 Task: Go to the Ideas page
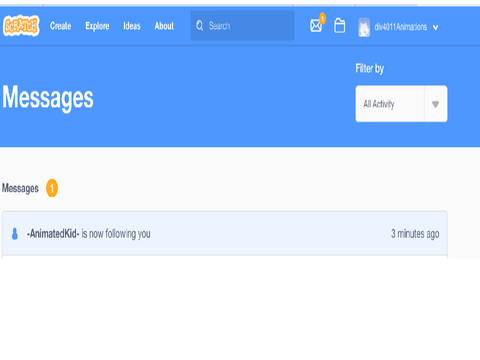(x=132, y=26)
